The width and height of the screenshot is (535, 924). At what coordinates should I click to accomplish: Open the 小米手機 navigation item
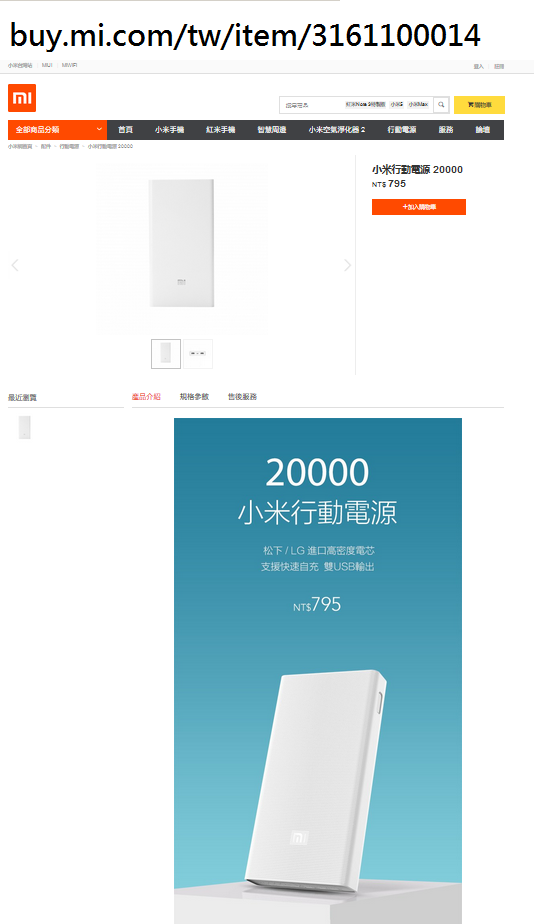[170, 130]
